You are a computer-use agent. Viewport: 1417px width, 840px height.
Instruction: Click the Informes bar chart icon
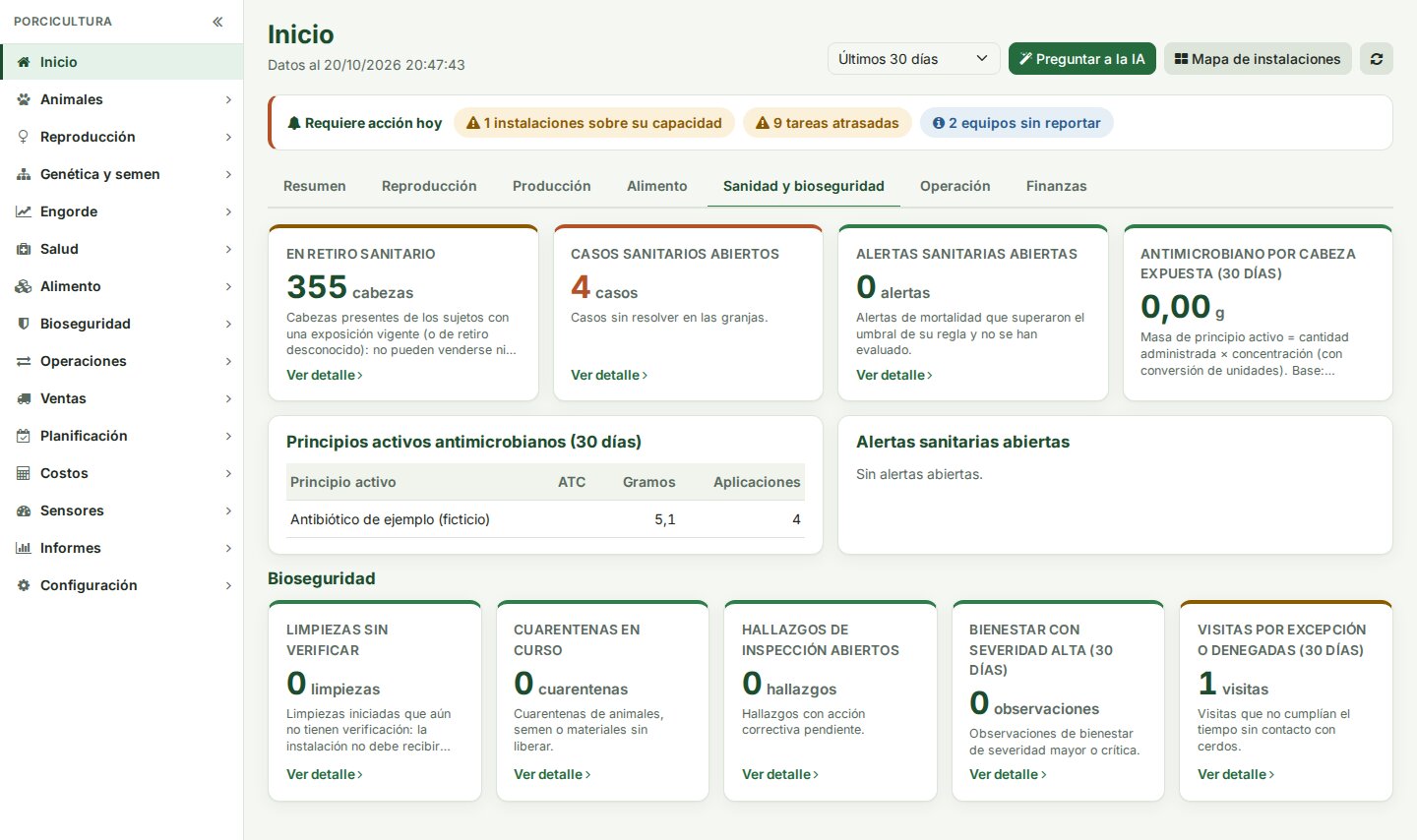coord(24,548)
